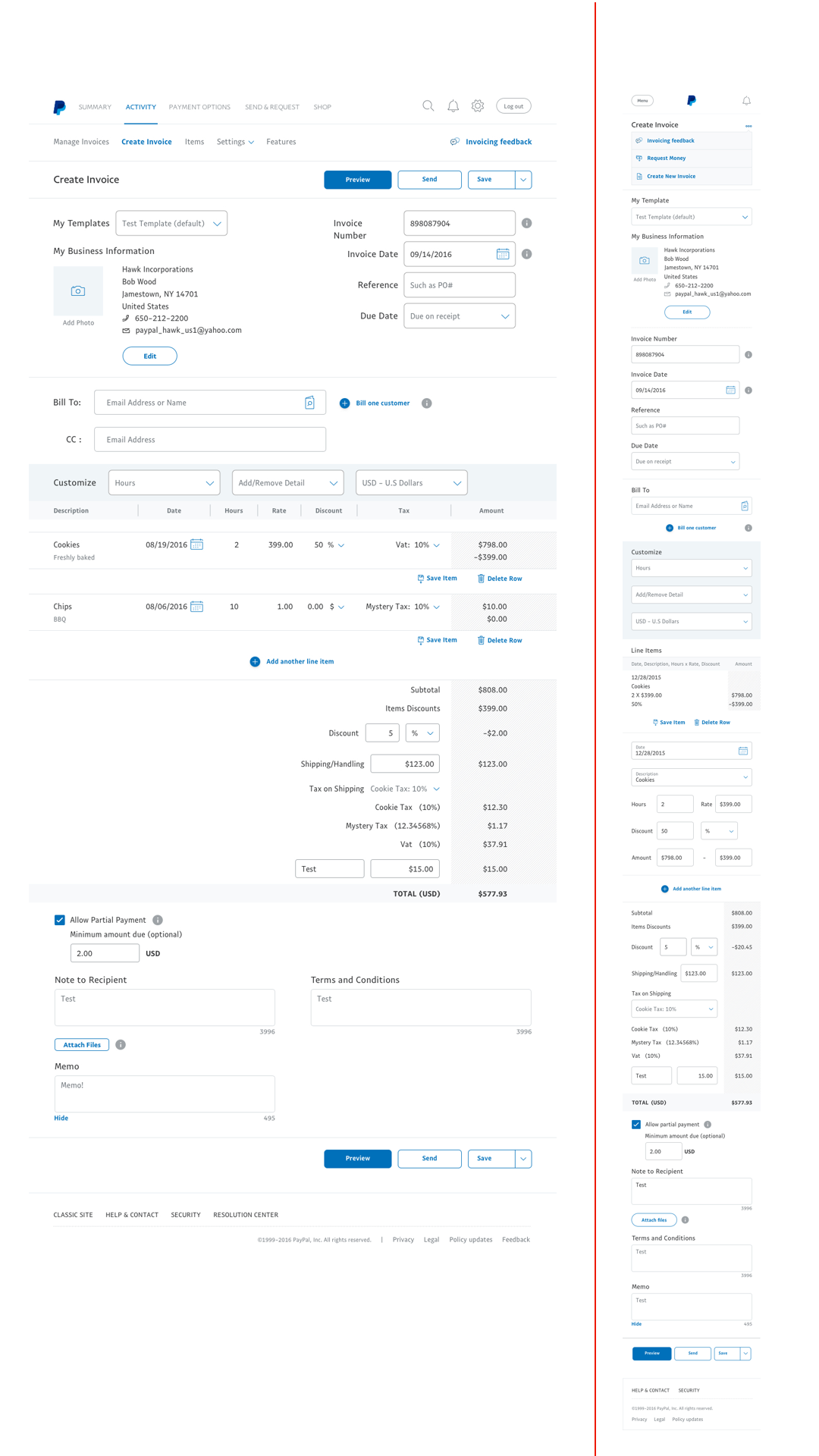Click the top Preview button
This screenshot has width=819, height=1456.
pyautogui.click(x=357, y=180)
